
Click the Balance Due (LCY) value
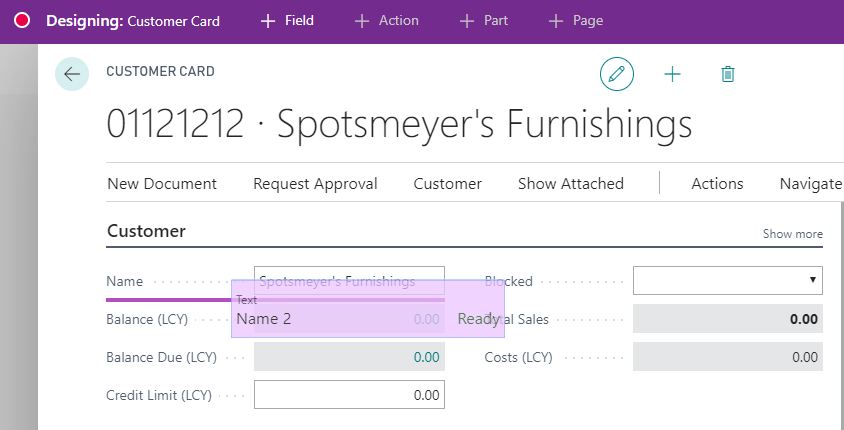[x=349, y=357]
